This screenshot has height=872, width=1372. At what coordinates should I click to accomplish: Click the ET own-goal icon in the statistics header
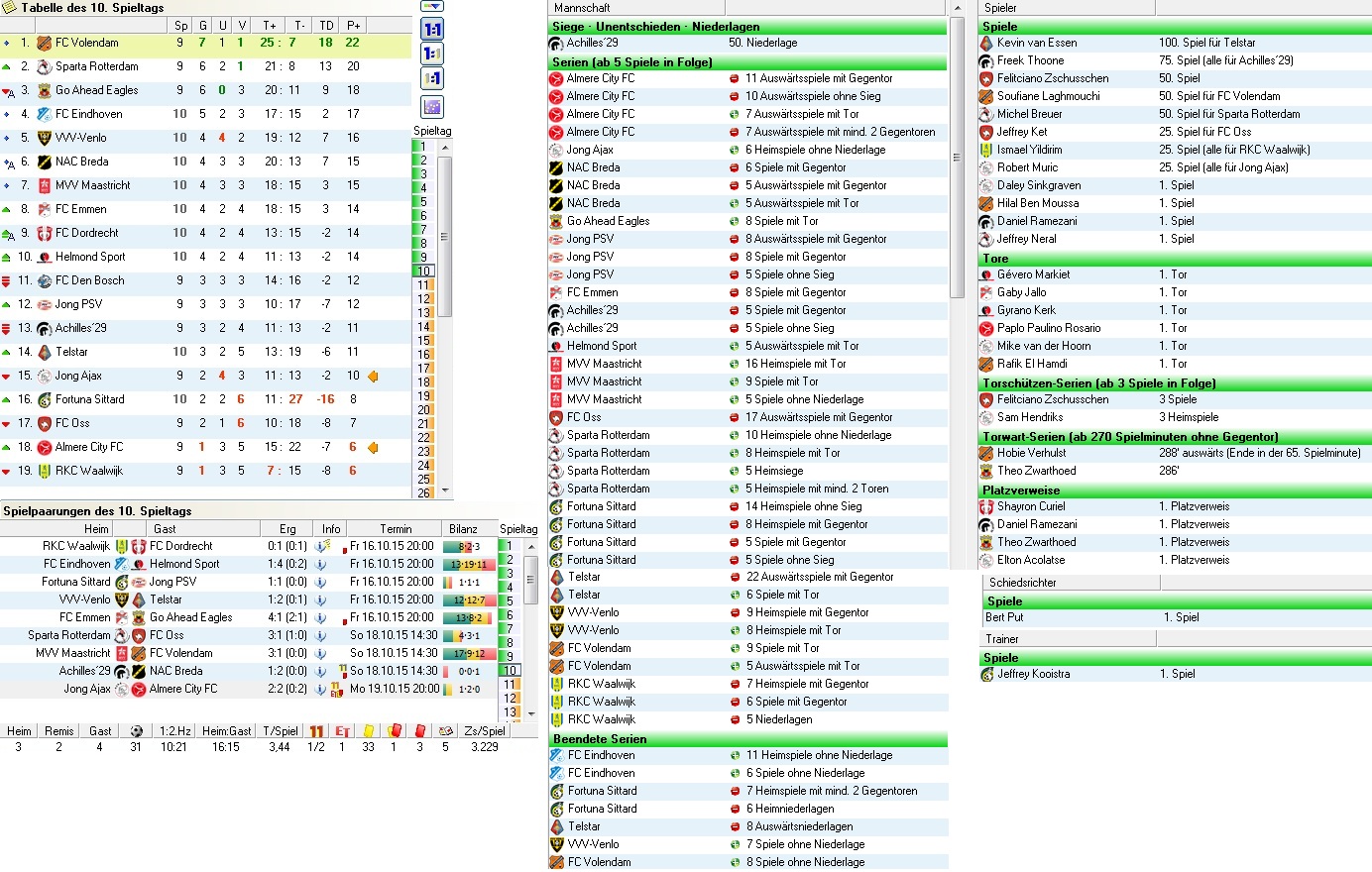coord(342,731)
